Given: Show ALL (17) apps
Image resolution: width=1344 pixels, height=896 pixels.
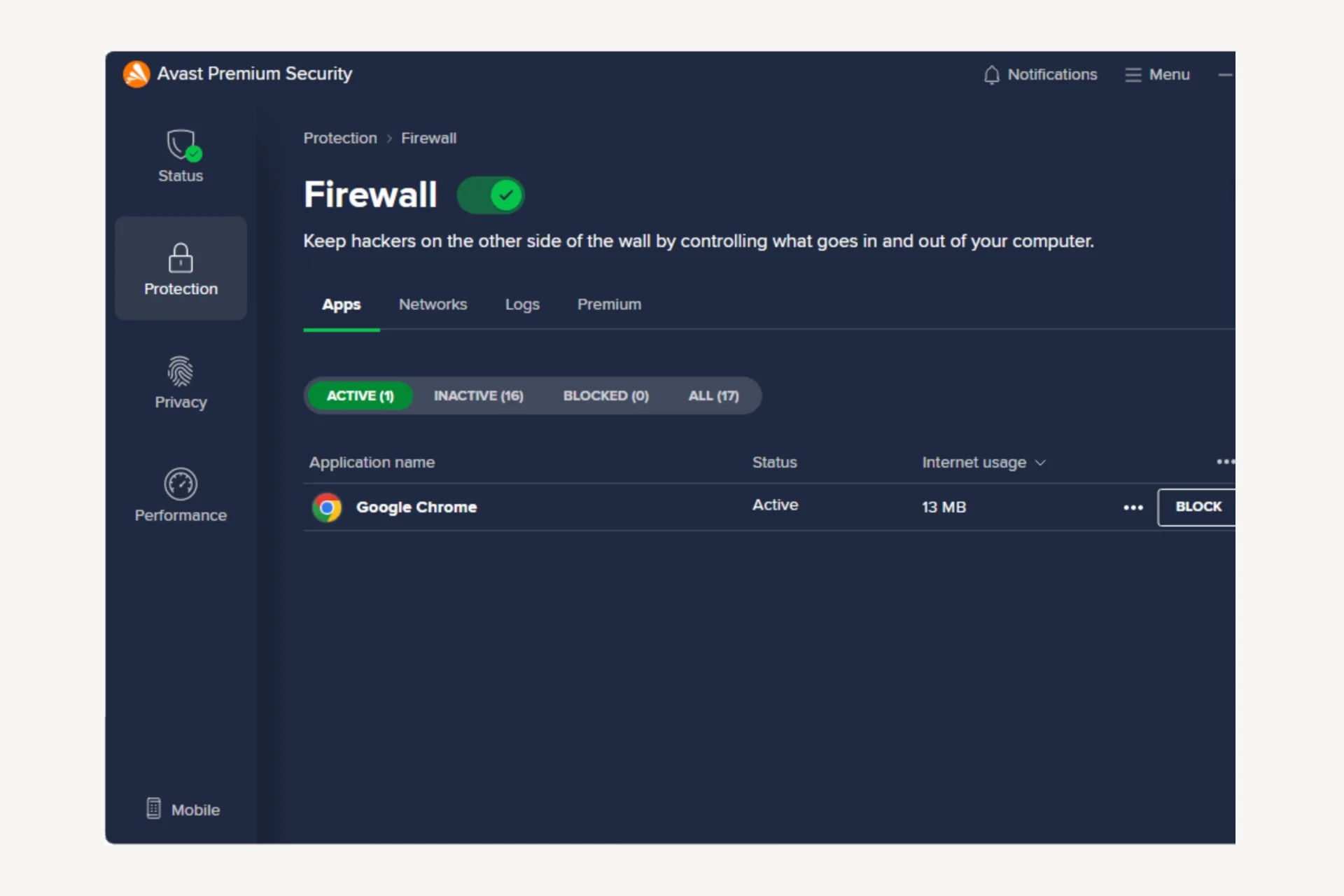Looking at the screenshot, I should (x=713, y=395).
